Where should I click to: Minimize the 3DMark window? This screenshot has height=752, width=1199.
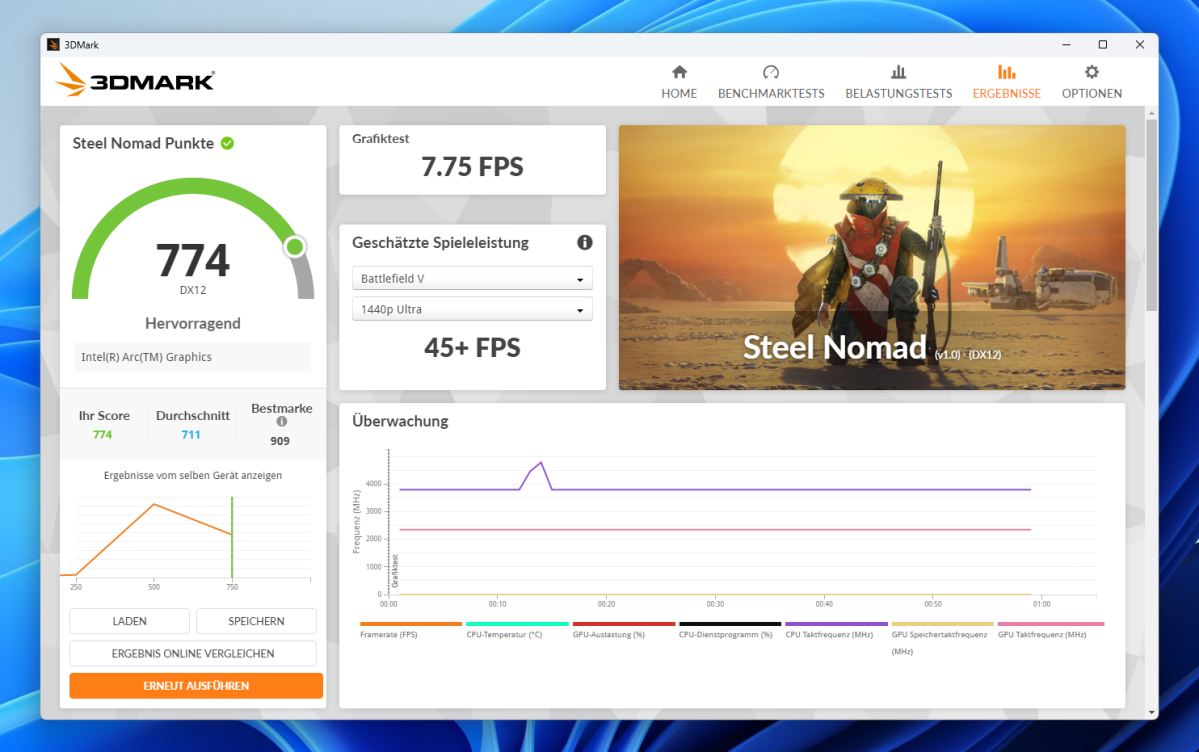click(1066, 44)
